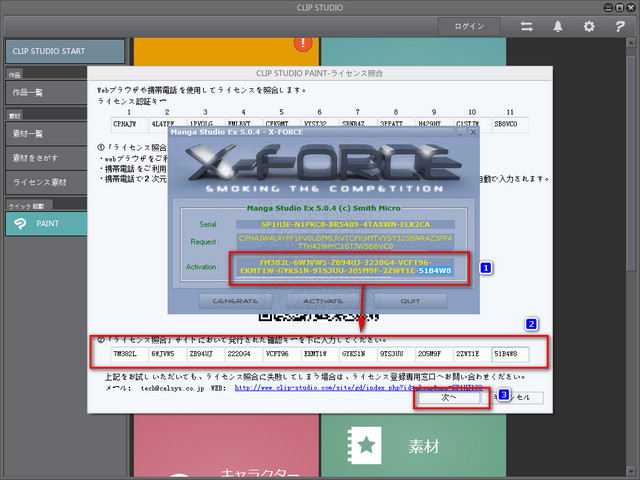The width and height of the screenshot is (640, 480).
Task: Click confirmation key field containing 51B4W8
Action: pos(511,354)
